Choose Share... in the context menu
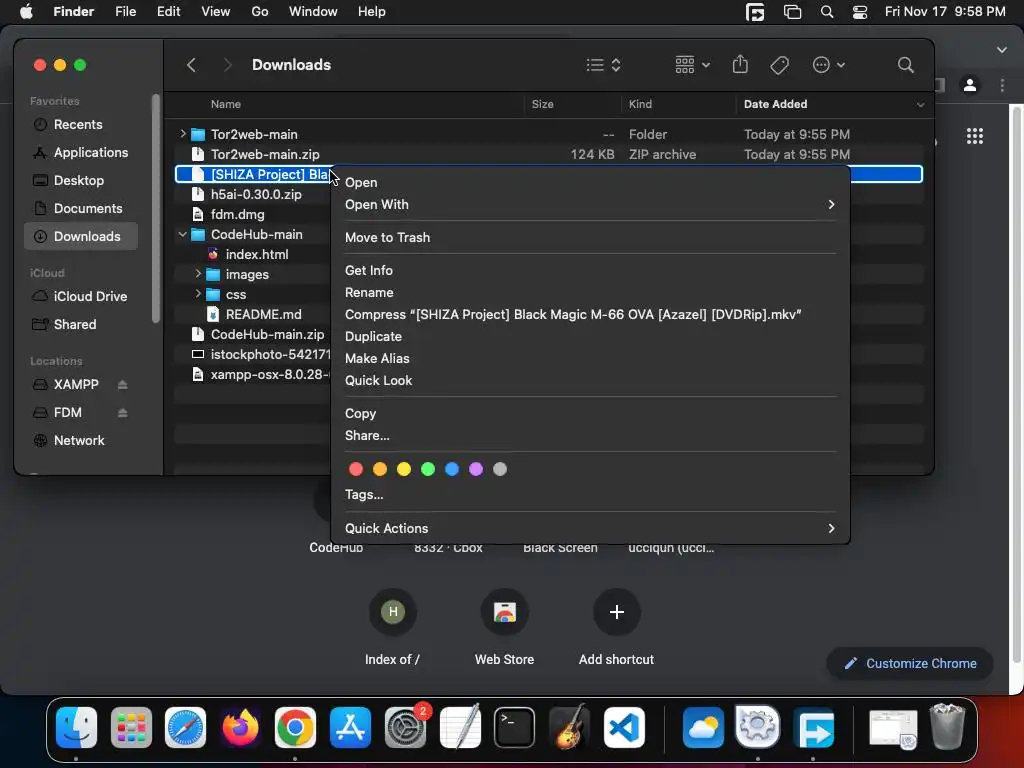 590,436
